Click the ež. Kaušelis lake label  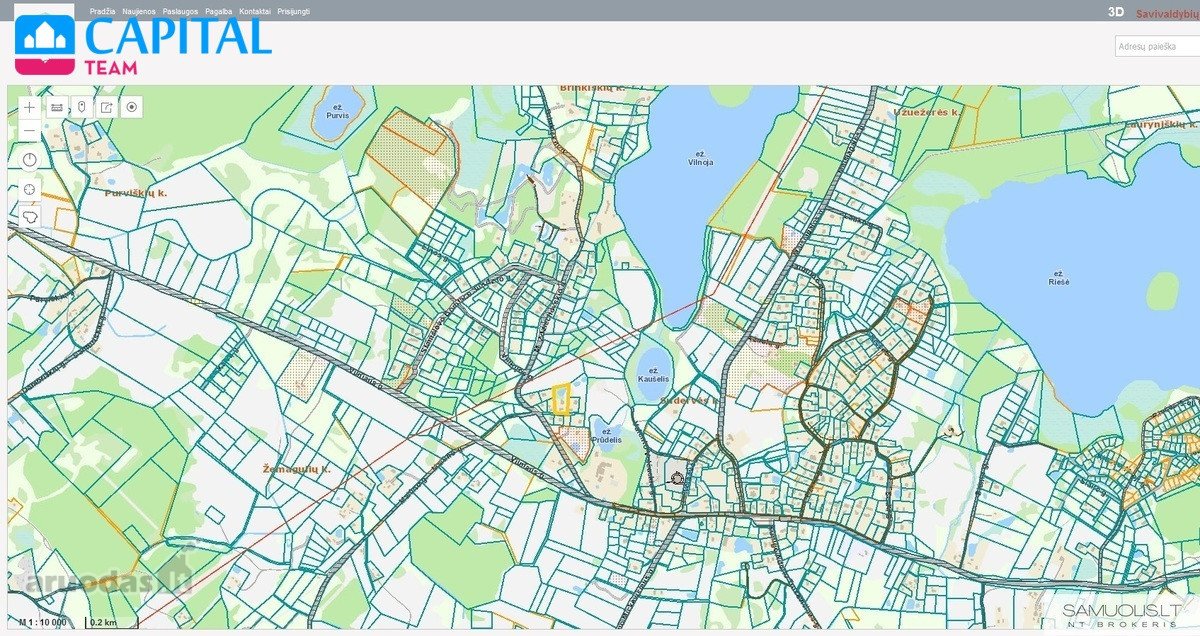651,375
